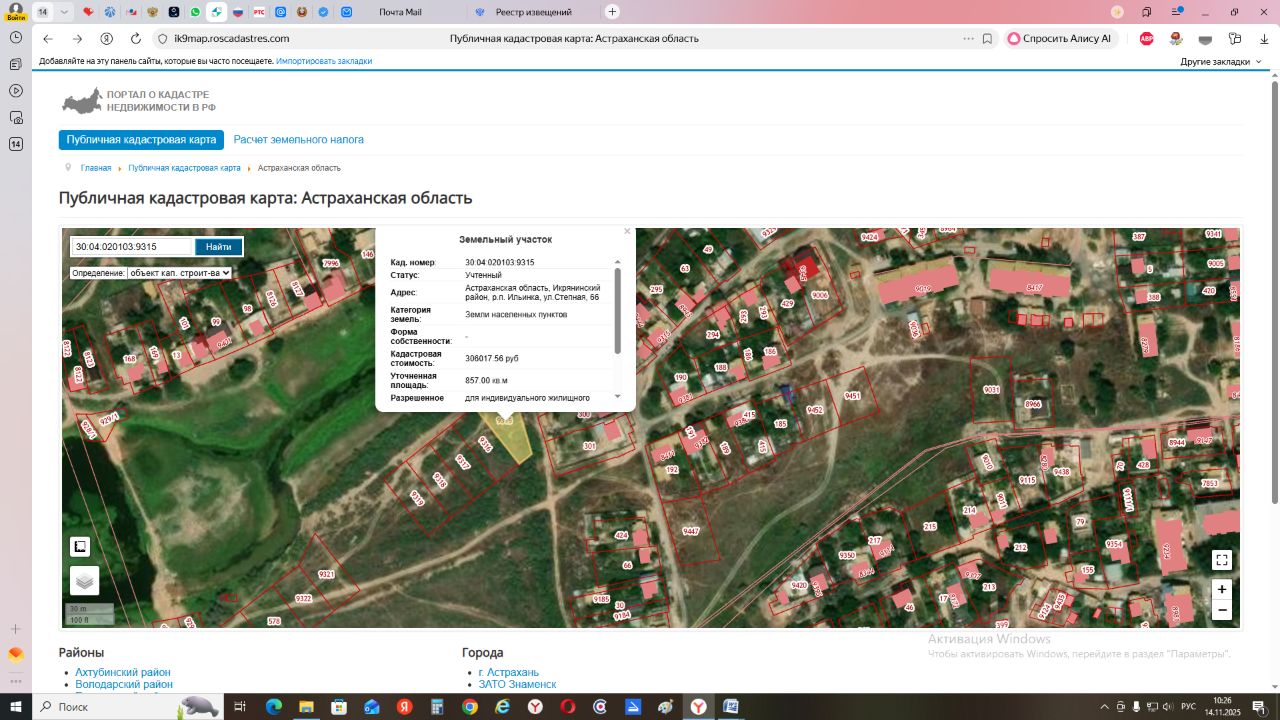
Task: Click the Земли населенных пунктов category value
Action: 516,314
